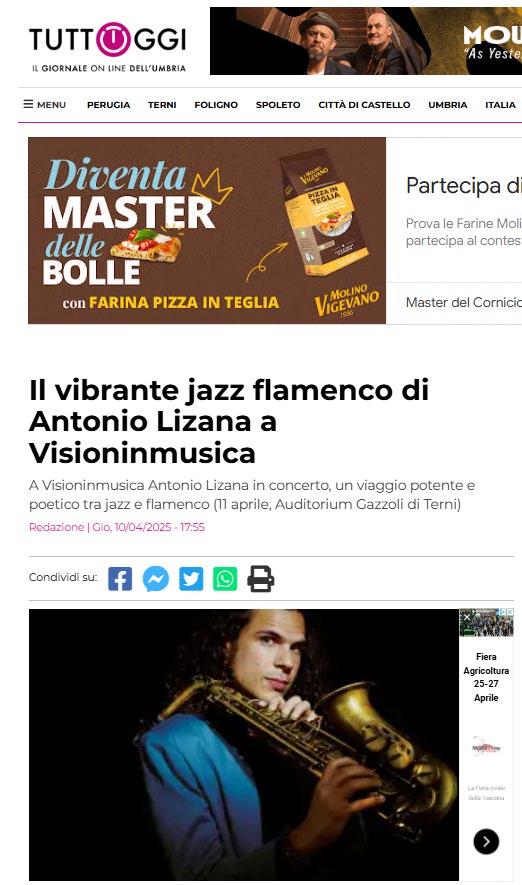Open the Umbria section
Image resolution: width=522 pixels, height=885 pixels.
[448, 104]
